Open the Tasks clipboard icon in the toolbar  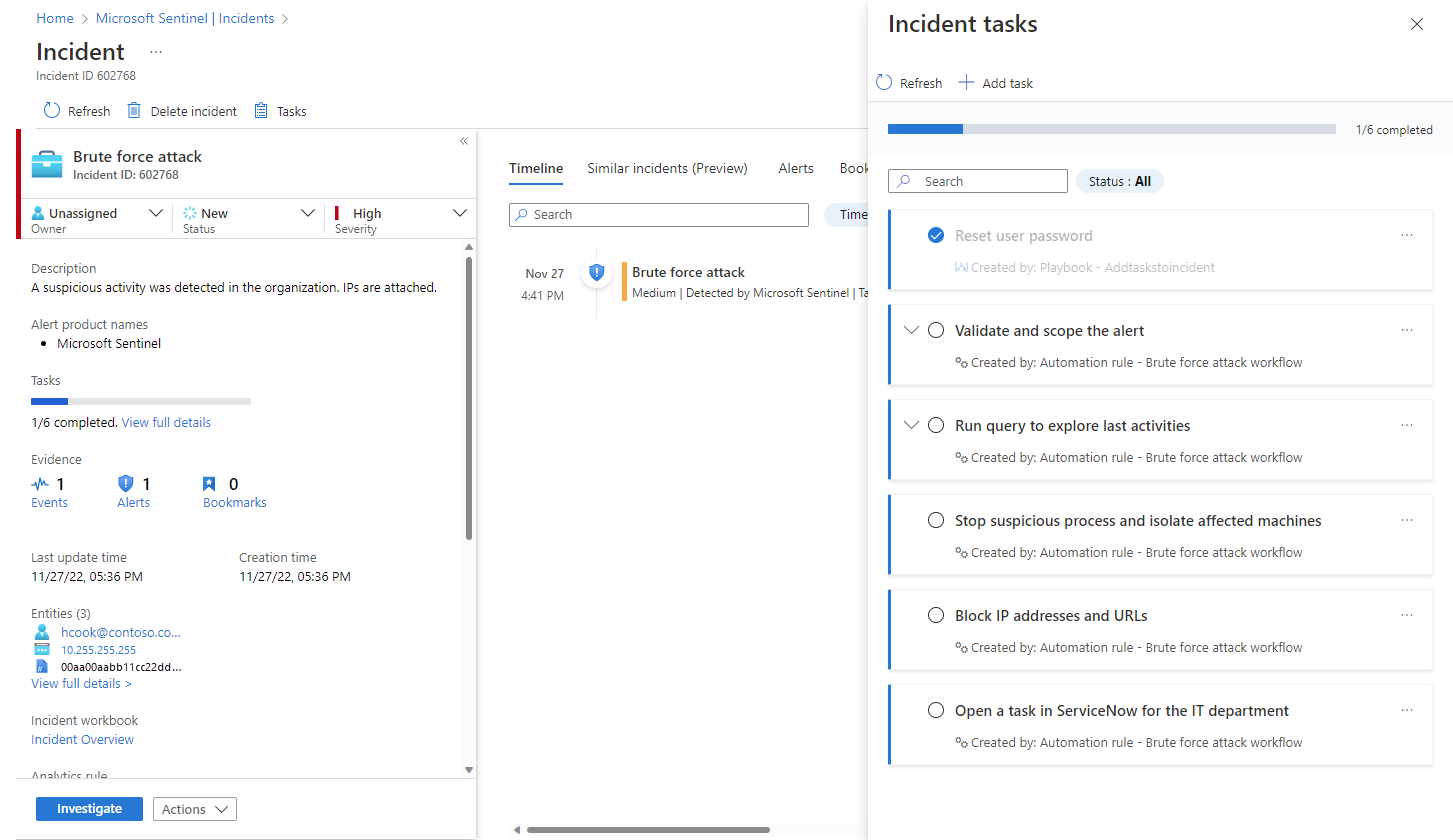[261, 111]
